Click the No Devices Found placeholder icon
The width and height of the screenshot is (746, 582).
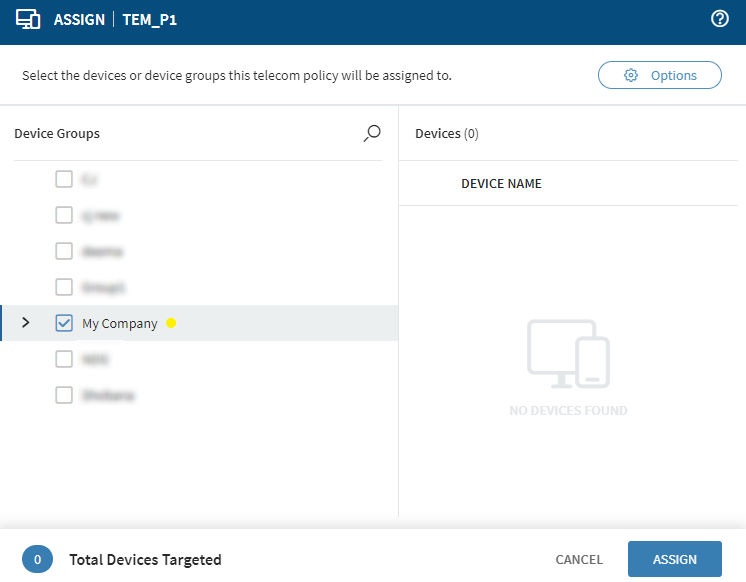pyautogui.click(x=568, y=354)
